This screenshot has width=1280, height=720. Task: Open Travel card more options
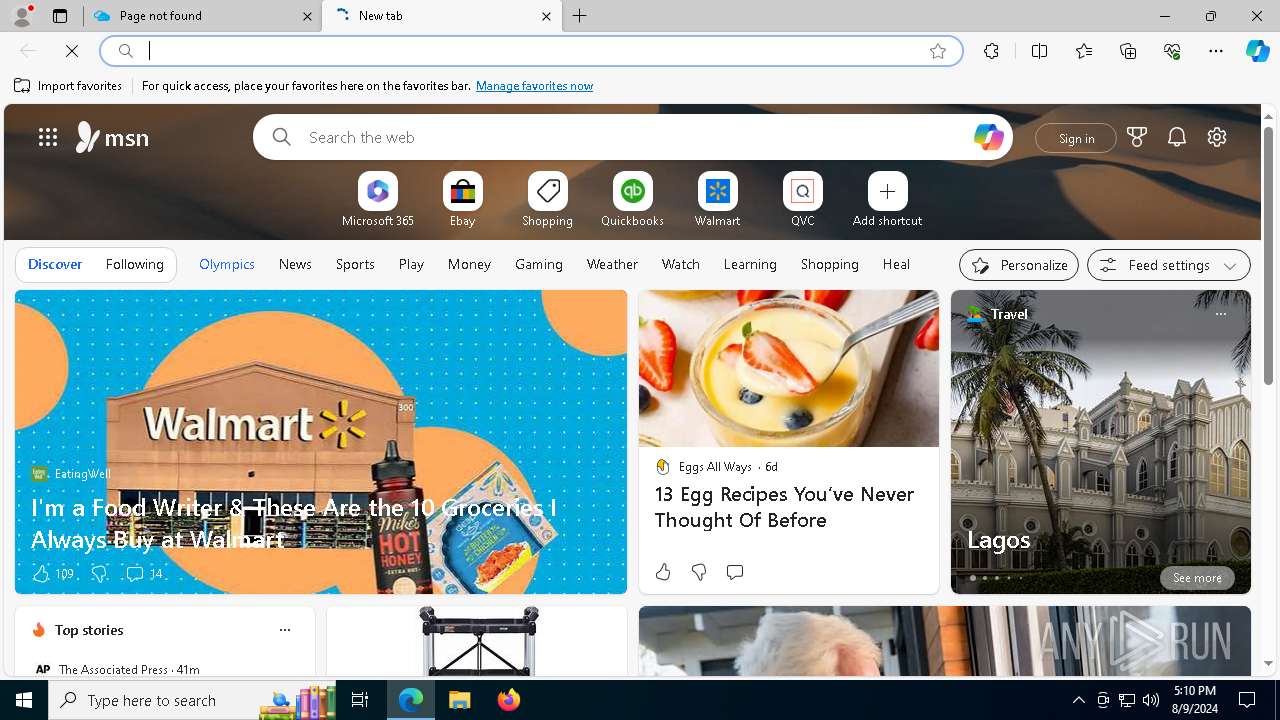tap(1220, 314)
